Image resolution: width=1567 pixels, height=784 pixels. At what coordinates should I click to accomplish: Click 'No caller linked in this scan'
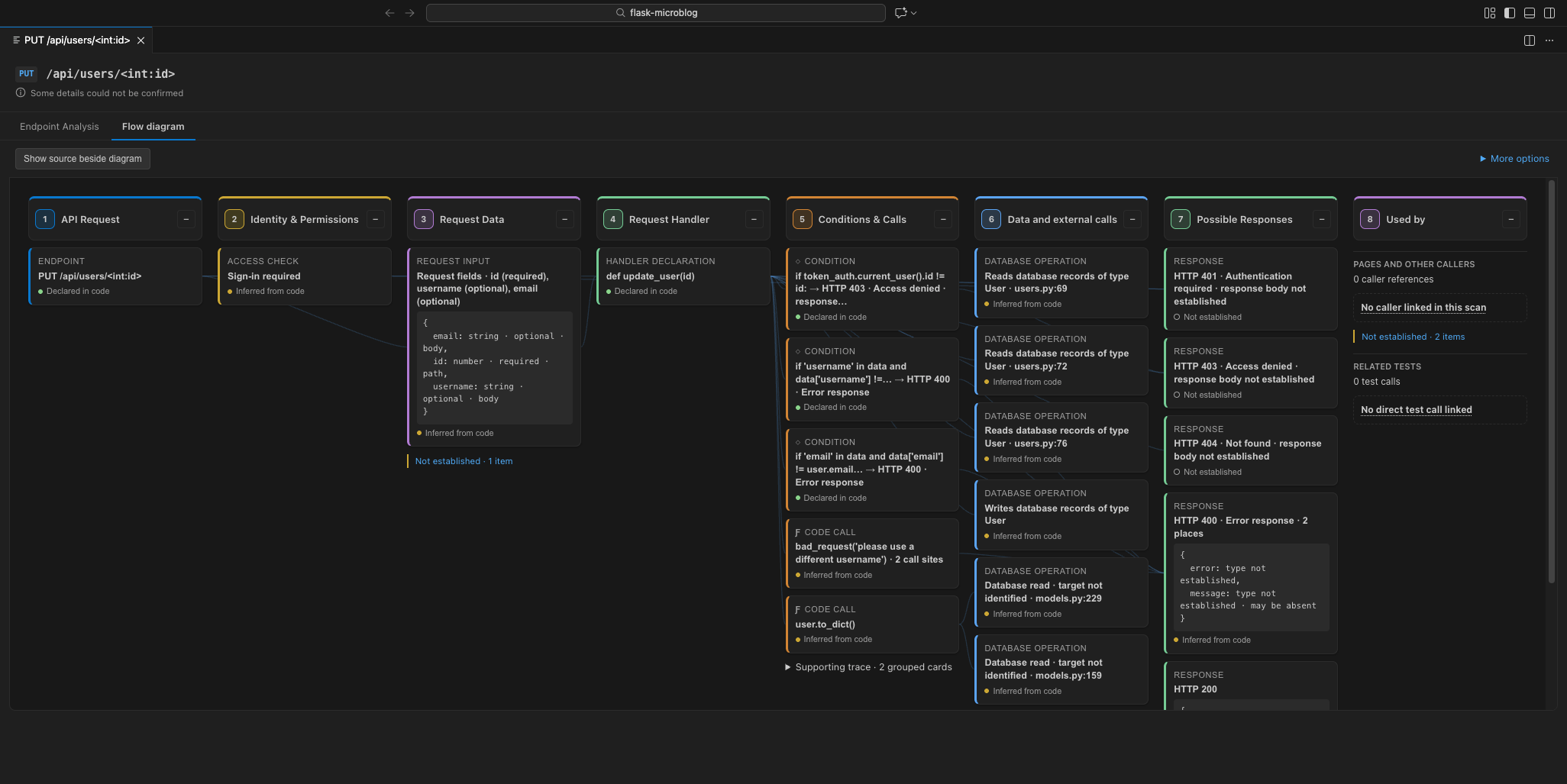pyautogui.click(x=1423, y=308)
